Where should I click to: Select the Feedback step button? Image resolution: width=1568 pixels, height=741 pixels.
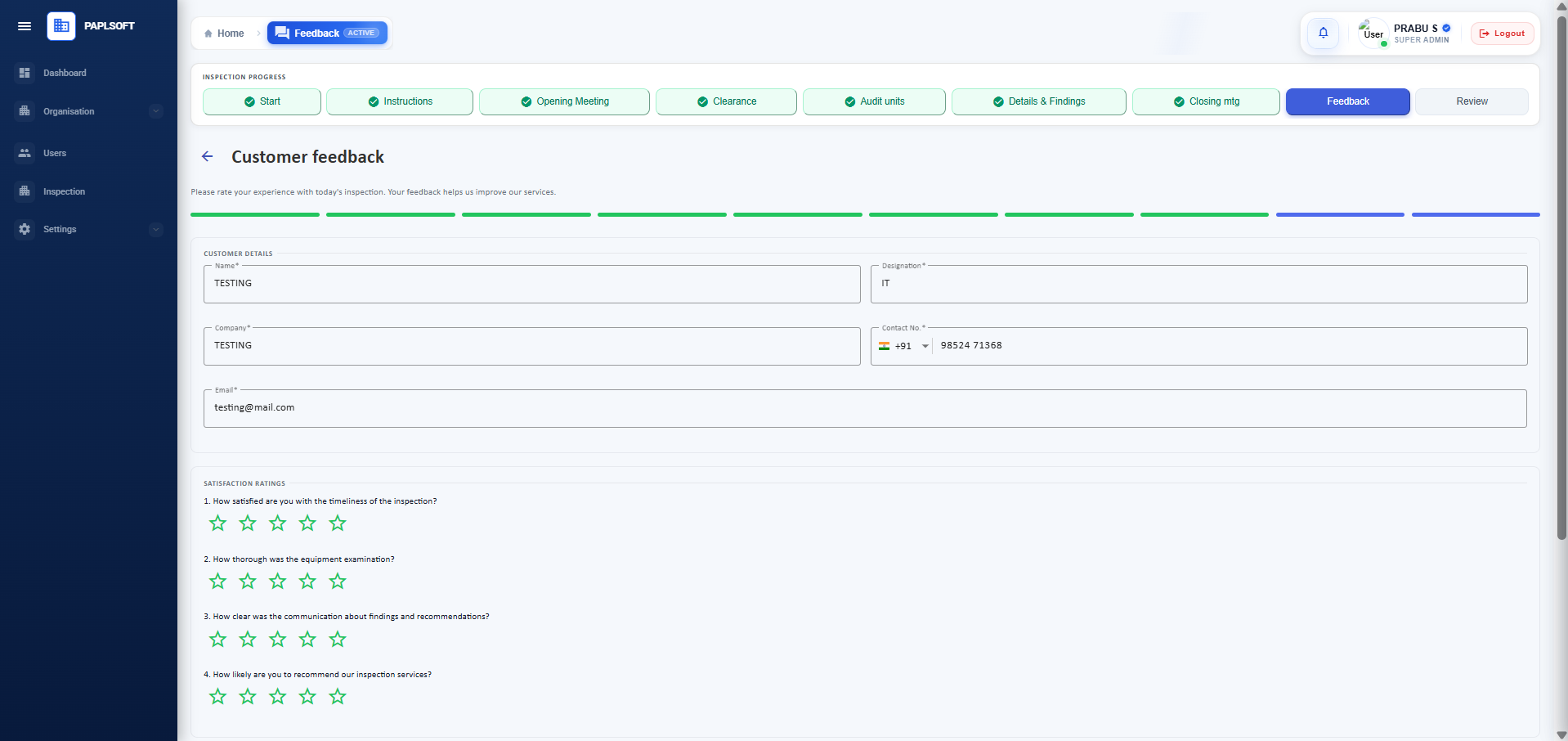1347,101
